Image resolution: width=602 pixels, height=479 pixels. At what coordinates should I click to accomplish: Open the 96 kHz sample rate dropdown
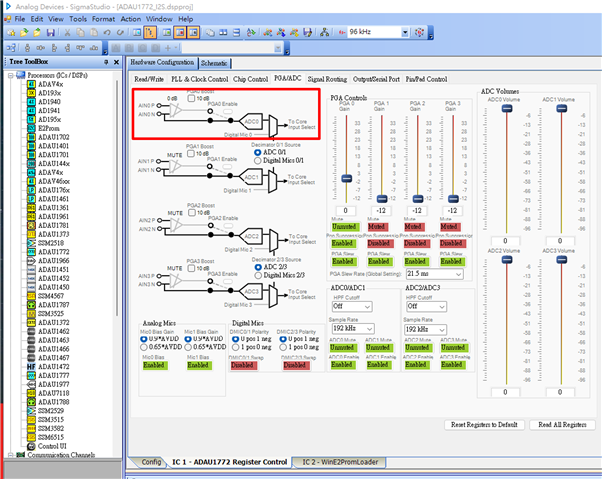(x=405, y=32)
